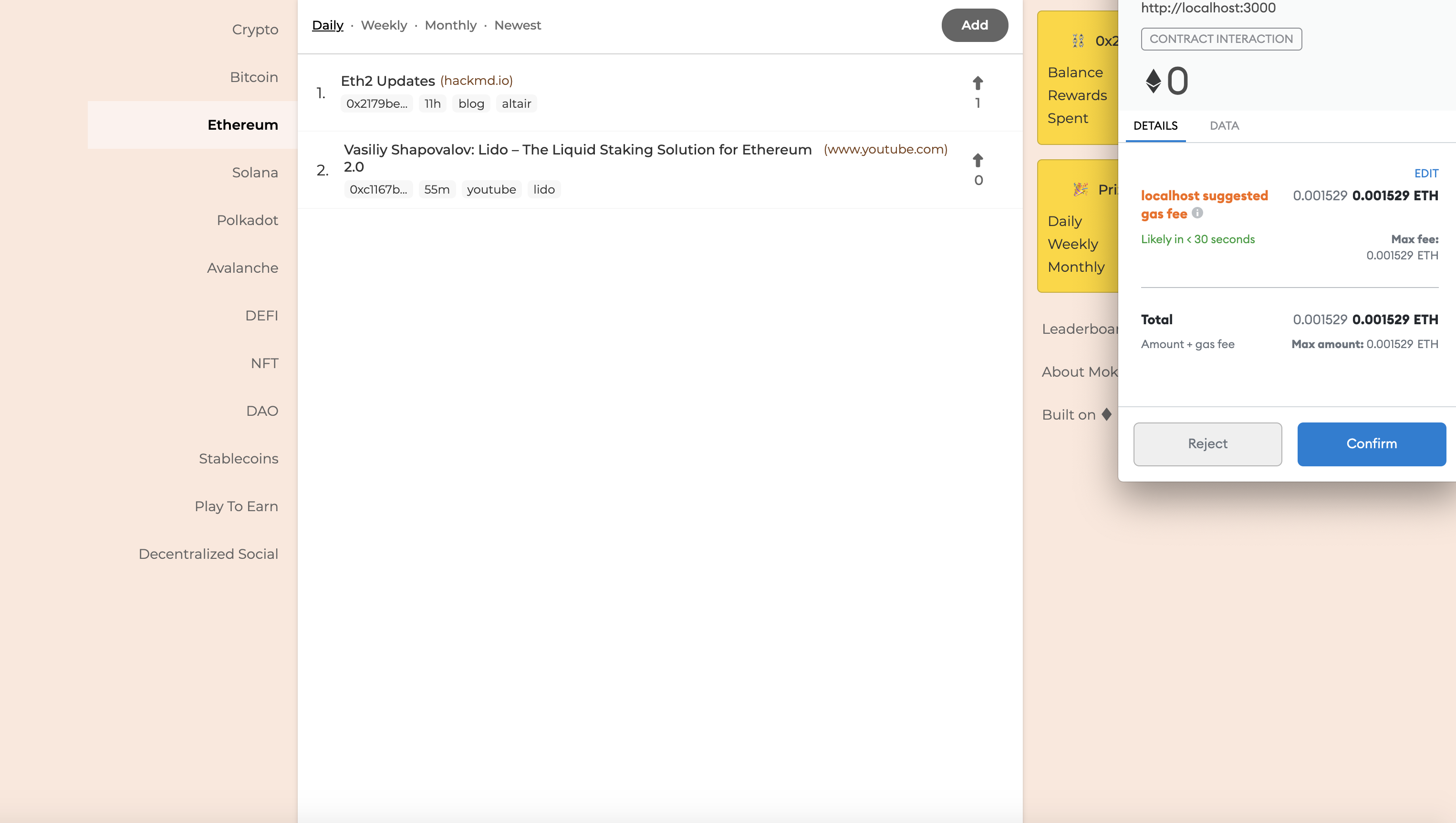Open the DAO category
Viewport: 1456px width, 823px height.
[x=262, y=411]
